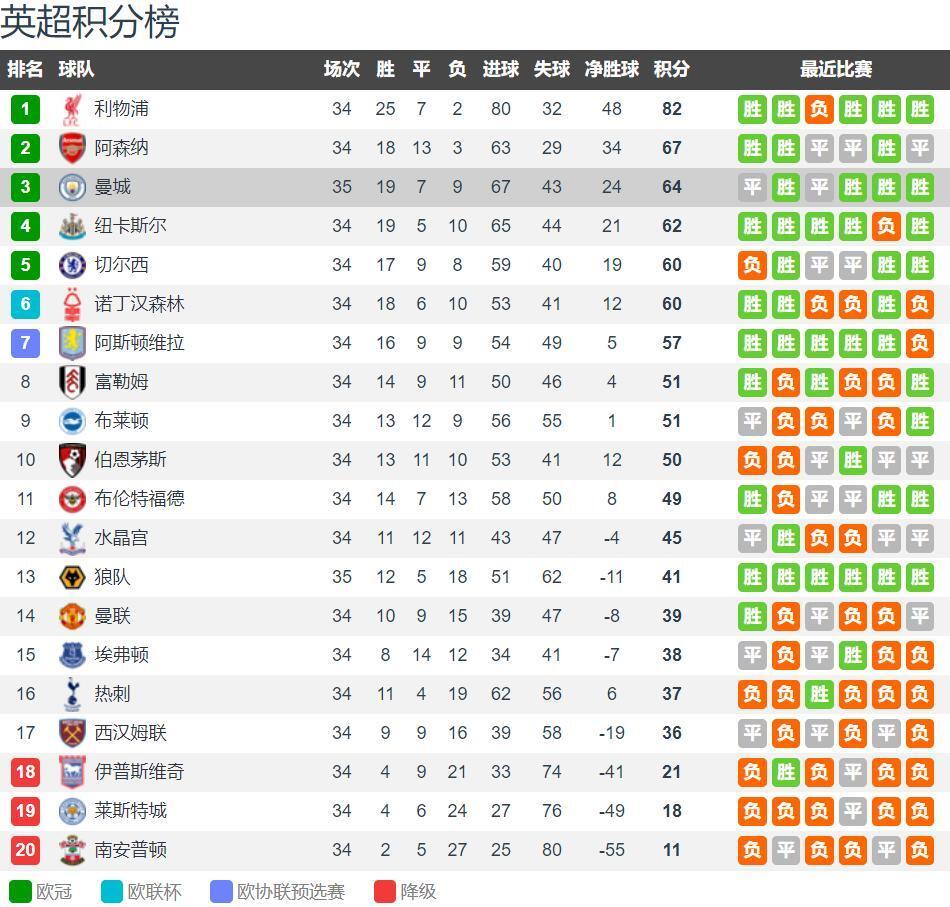Click the Tottenham club crest icon

72,694
